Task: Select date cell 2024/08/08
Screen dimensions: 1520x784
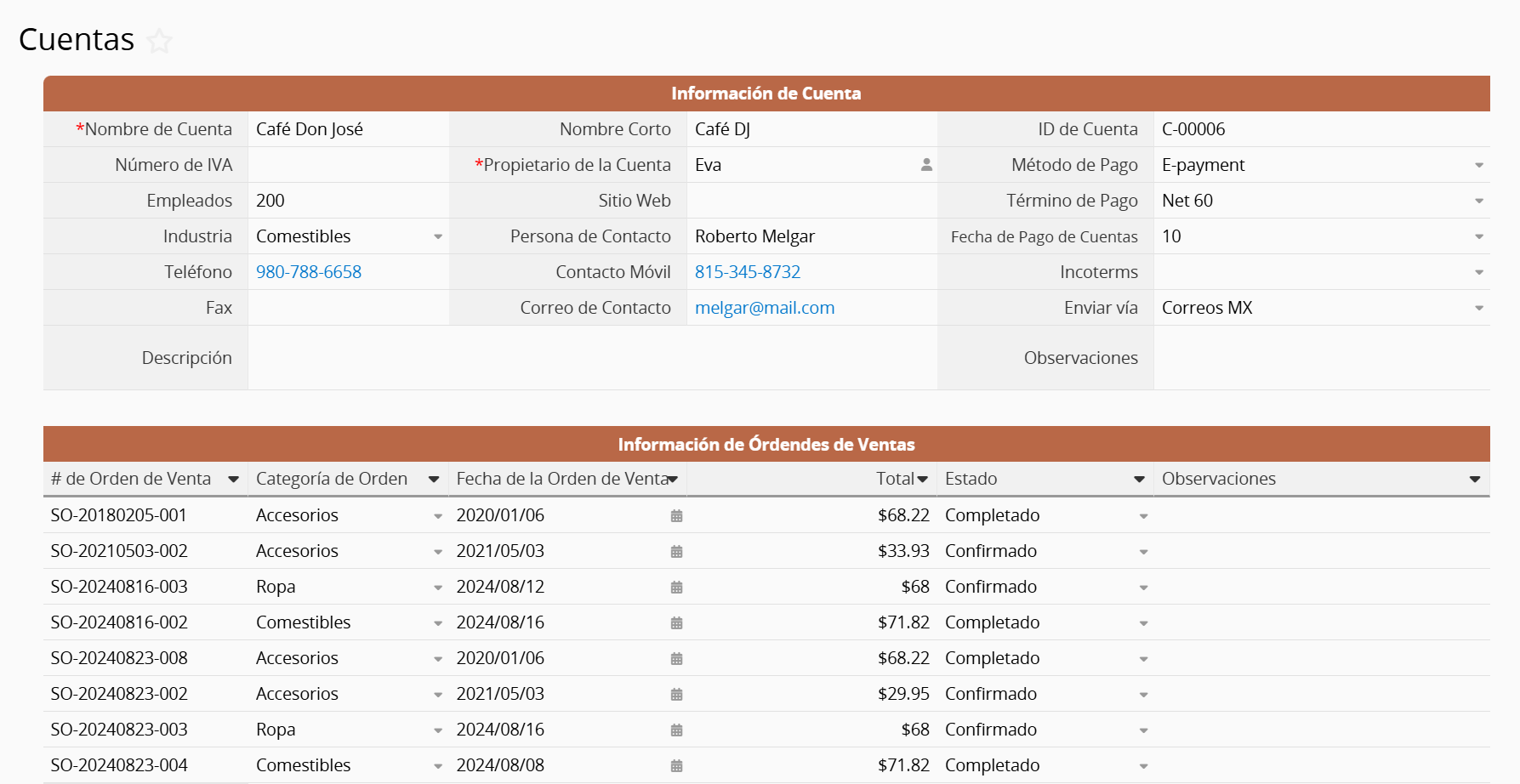Action: pos(567,765)
